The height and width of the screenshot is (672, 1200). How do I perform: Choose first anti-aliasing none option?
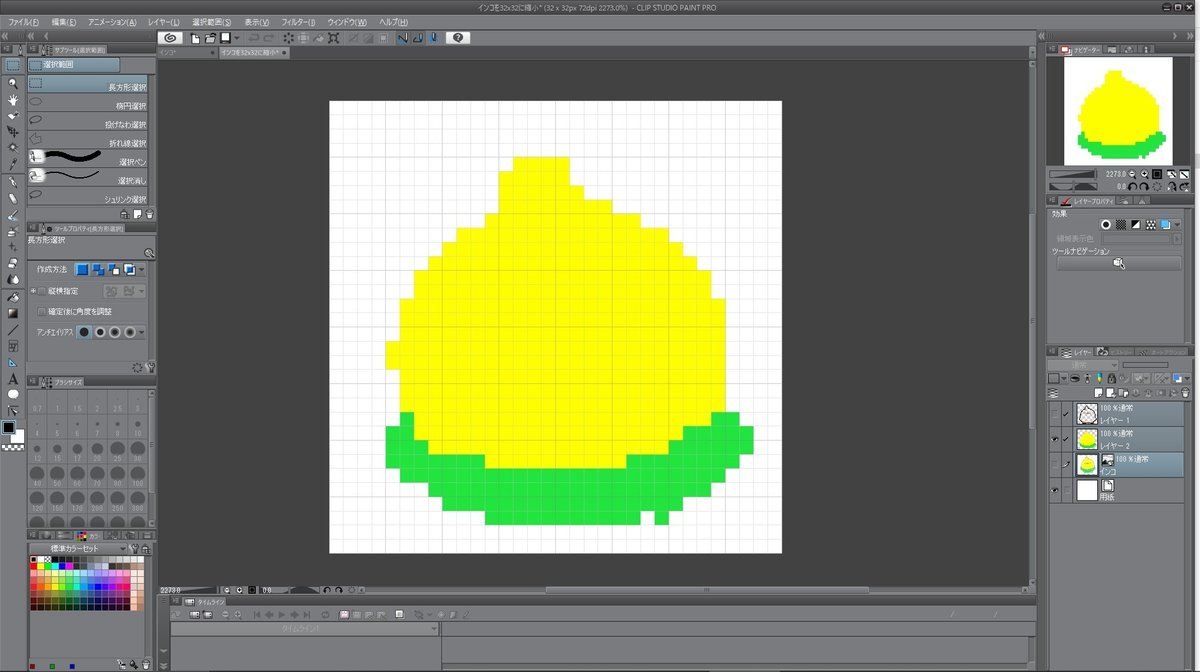point(85,332)
